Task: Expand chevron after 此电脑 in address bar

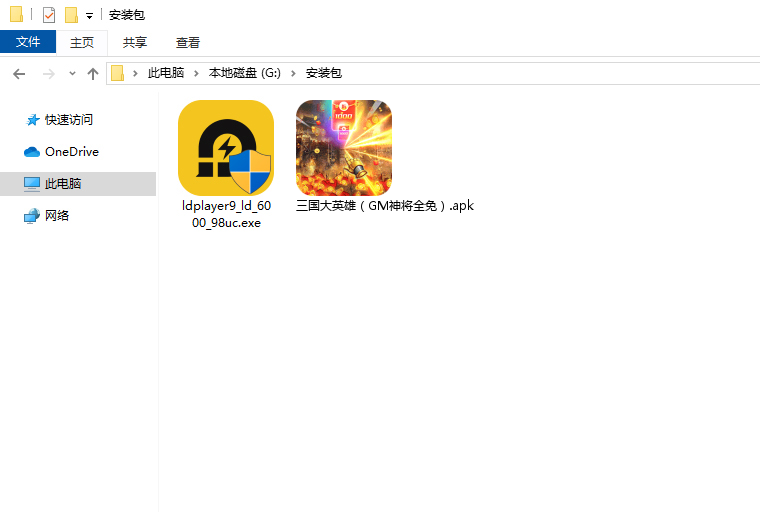Action: [x=196, y=73]
